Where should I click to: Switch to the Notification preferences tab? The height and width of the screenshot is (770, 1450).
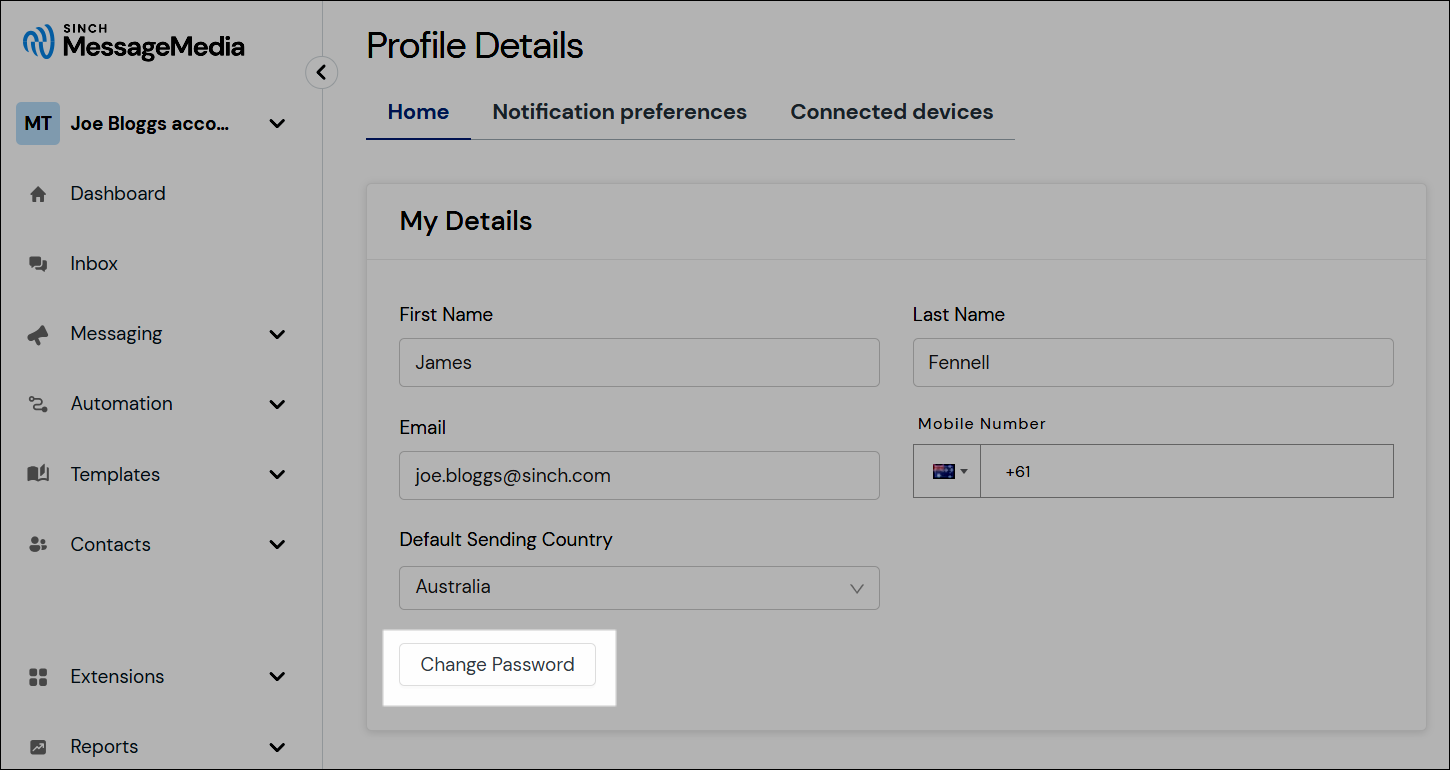[619, 112]
